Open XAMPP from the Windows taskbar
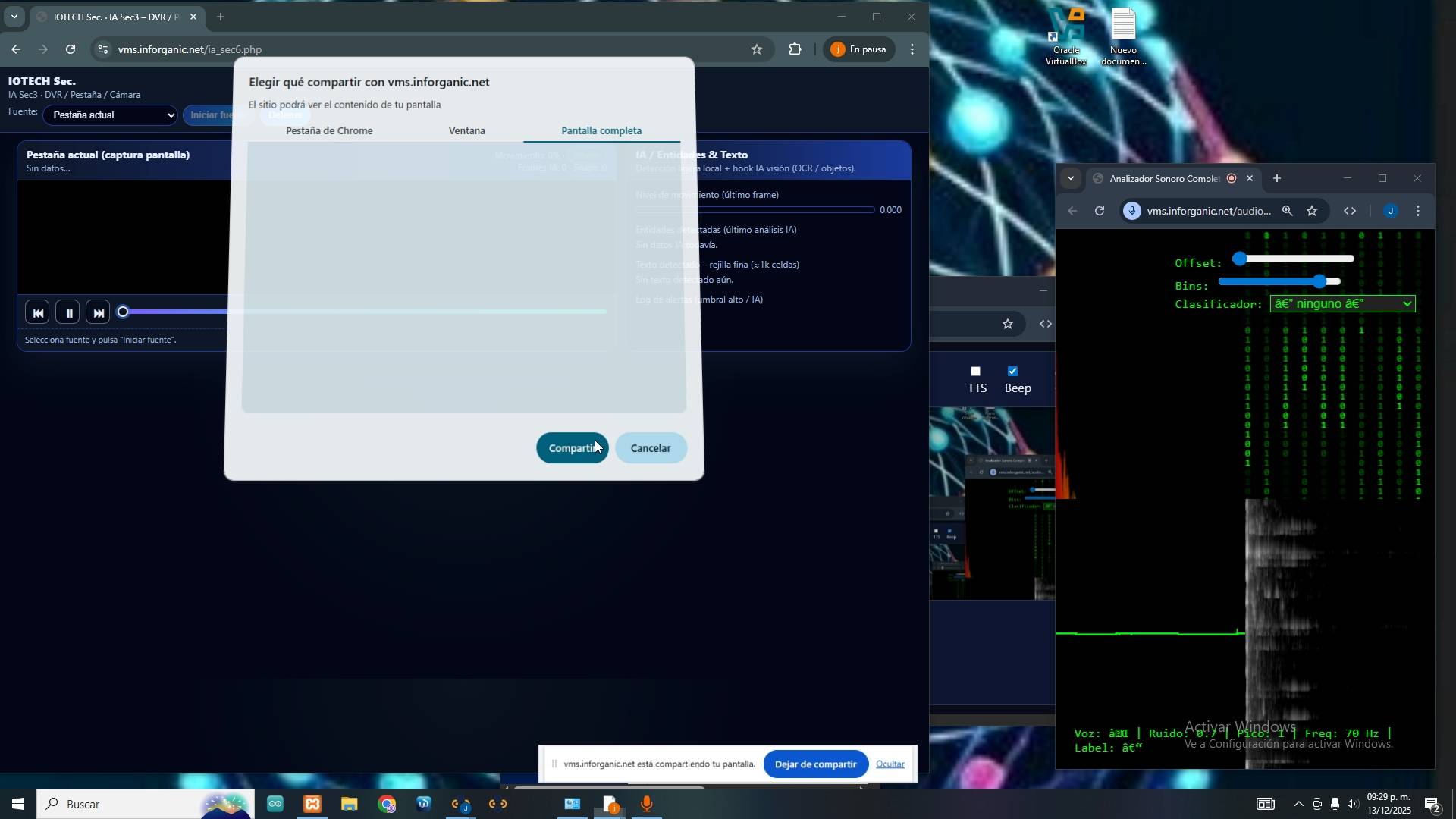 312,804
